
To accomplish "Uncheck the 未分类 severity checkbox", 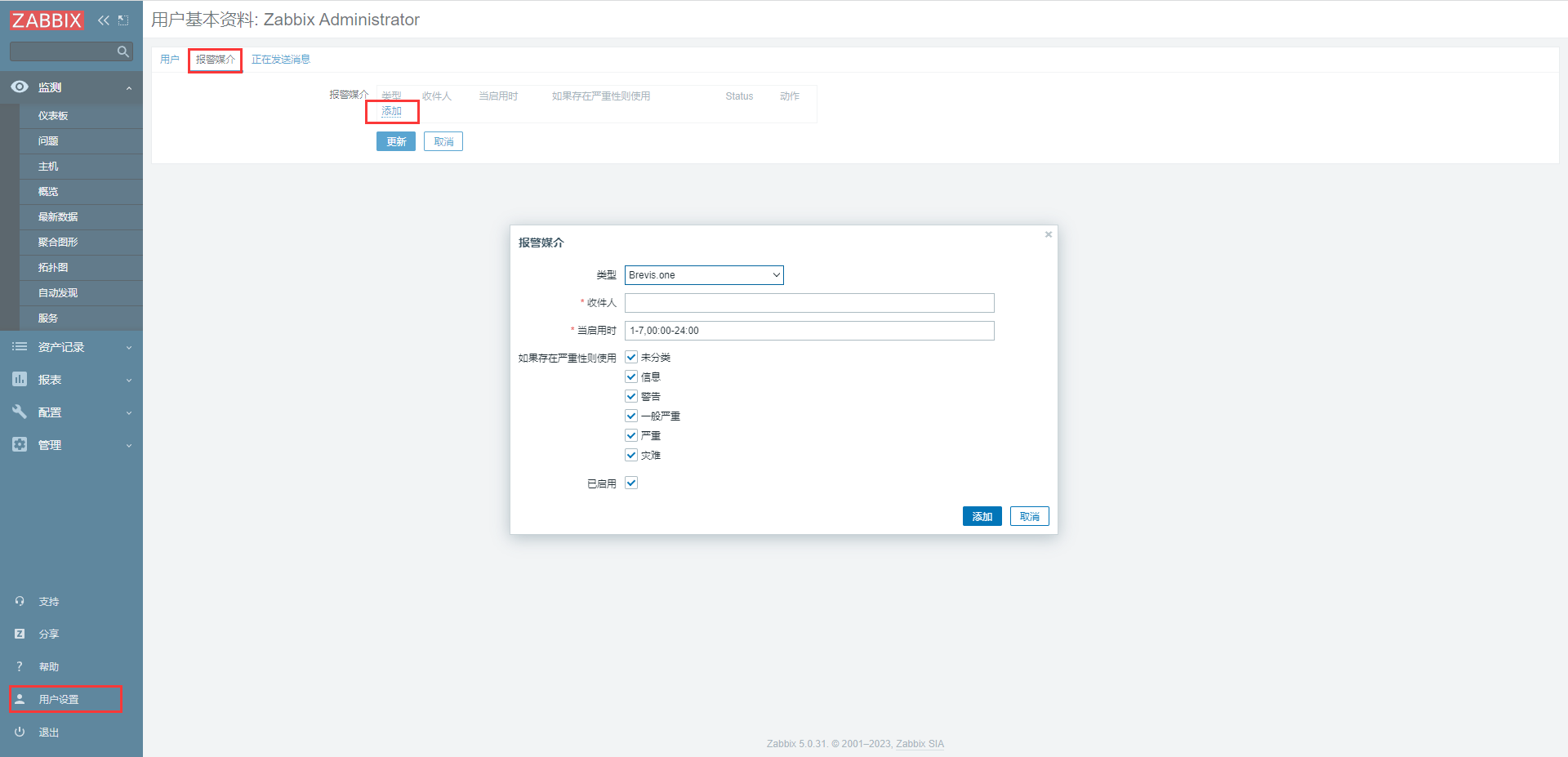I will (x=631, y=357).
